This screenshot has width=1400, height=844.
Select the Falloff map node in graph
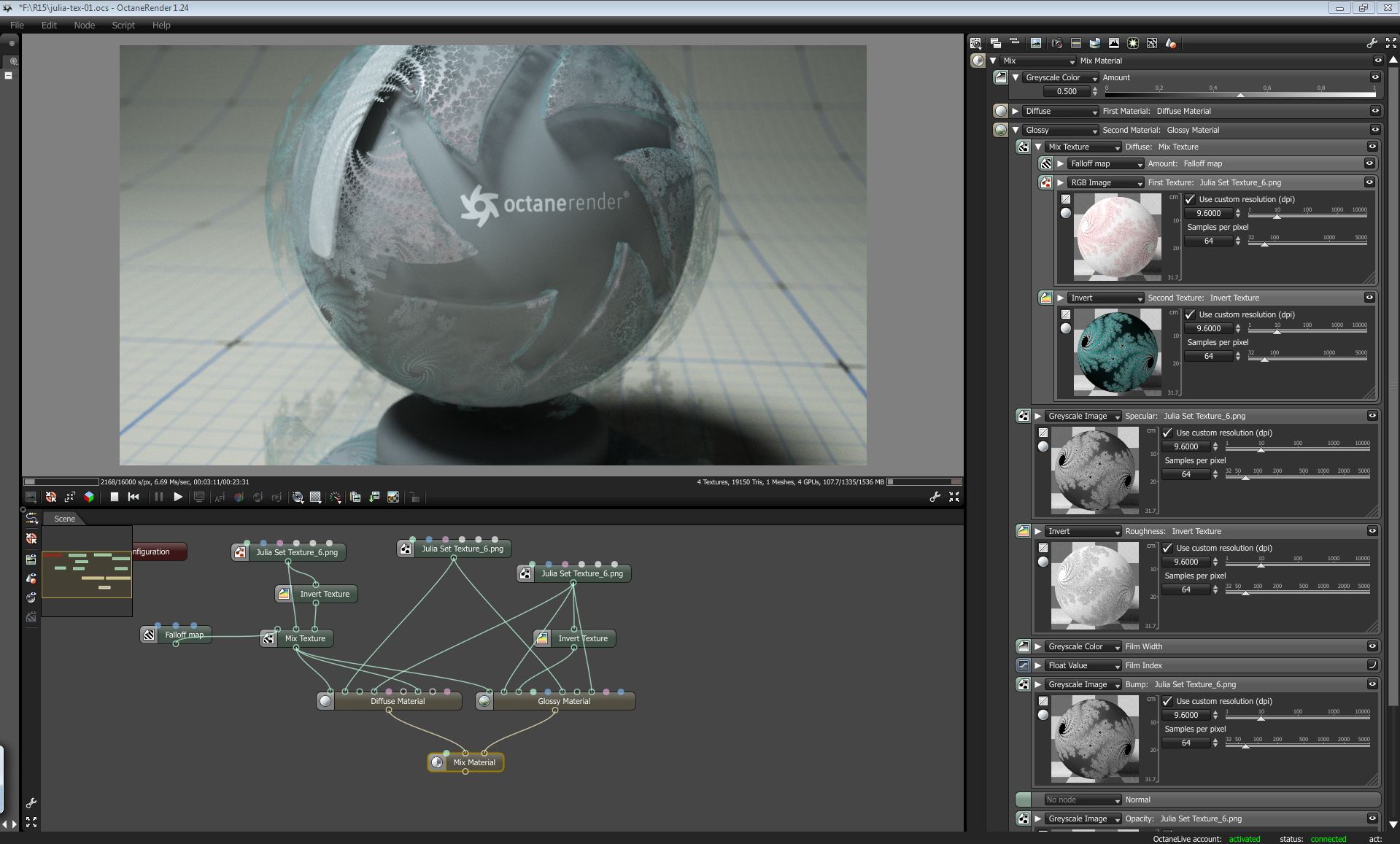click(176, 635)
